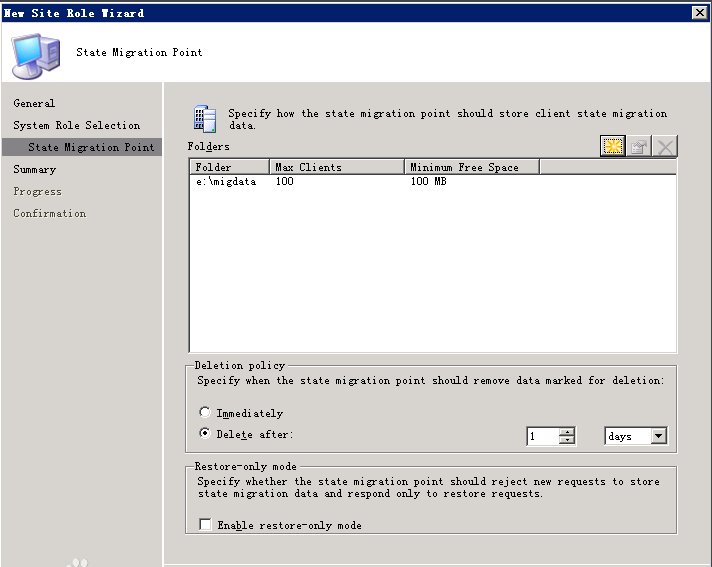The image size is (712, 567).
Task: Jump to the Summary step
Action: [34, 169]
